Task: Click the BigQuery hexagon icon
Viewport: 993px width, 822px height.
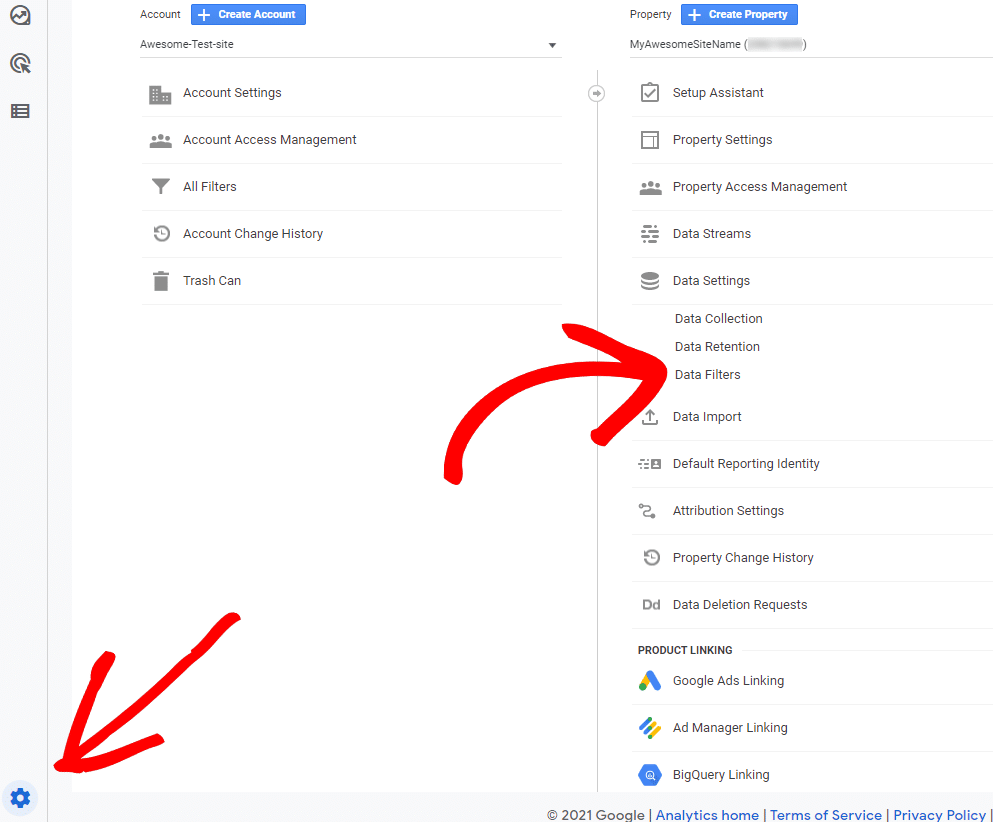Action: coord(650,775)
